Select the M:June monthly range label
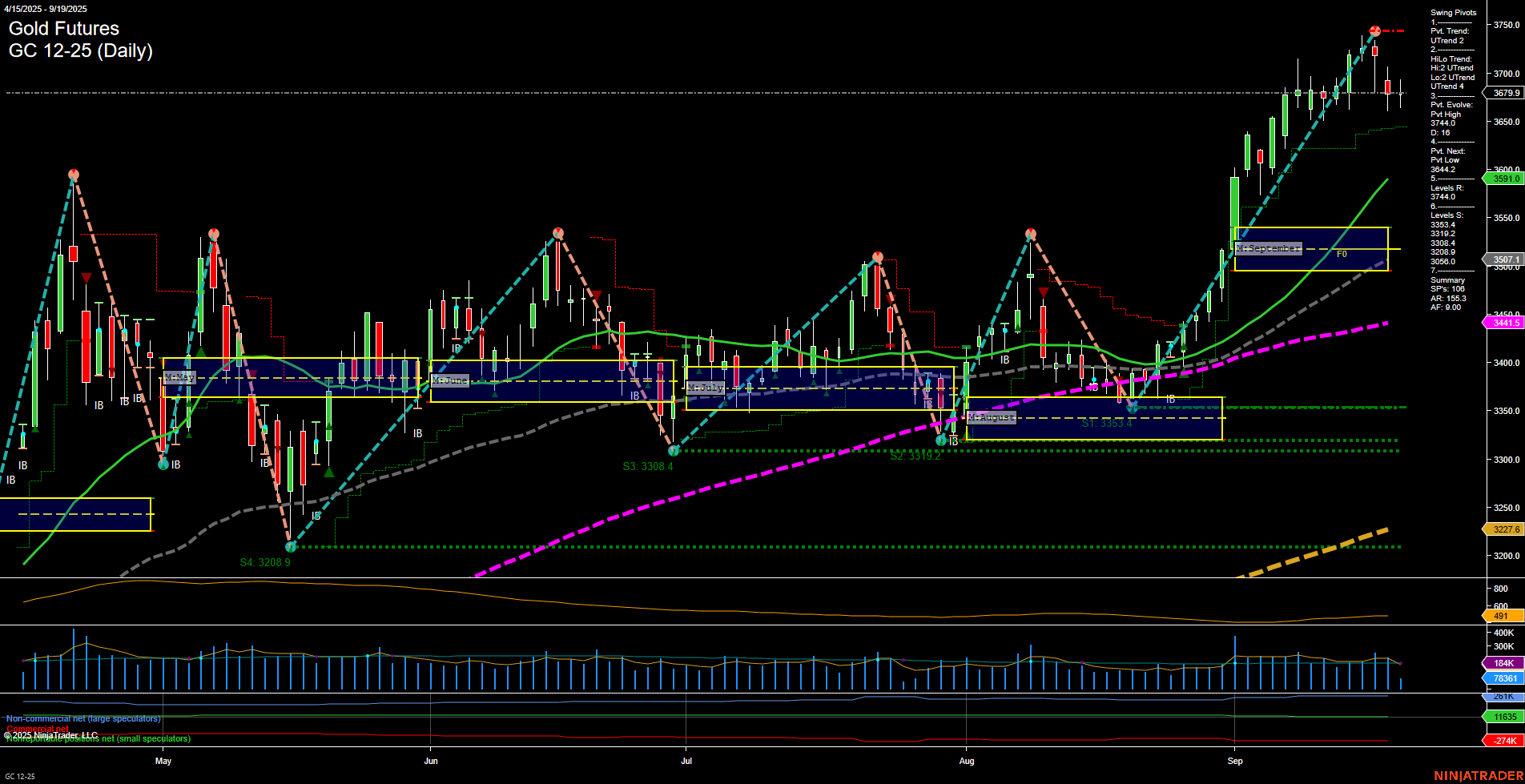 click(450, 380)
